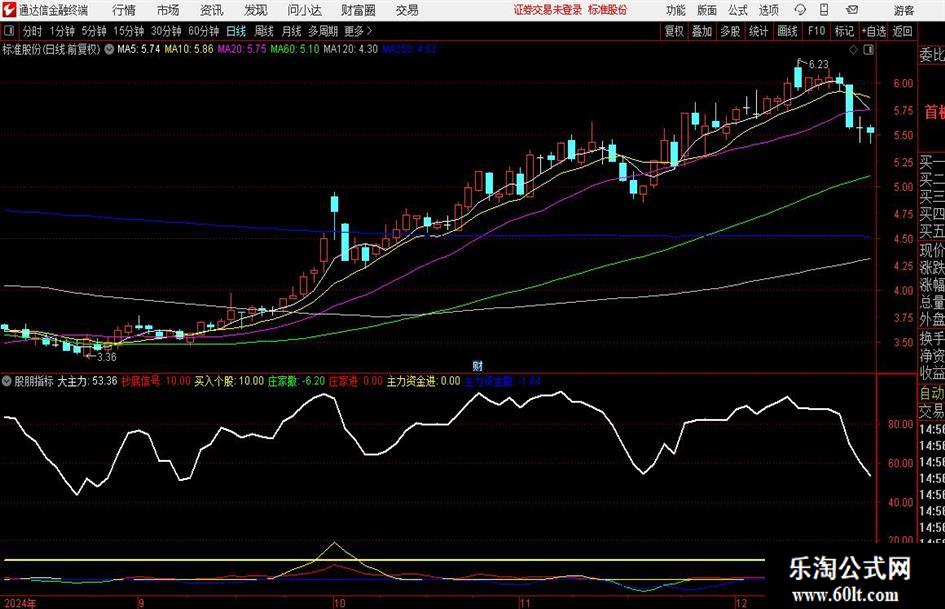Switch to 30分钟 chart period
Image resolution: width=945 pixels, height=609 pixels.
click(x=166, y=31)
